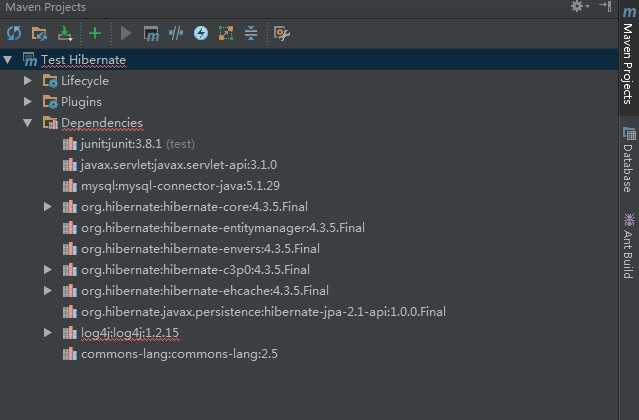Select the Lifecycle tree item
Image resolution: width=639 pixels, height=420 pixels.
click(x=85, y=81)
